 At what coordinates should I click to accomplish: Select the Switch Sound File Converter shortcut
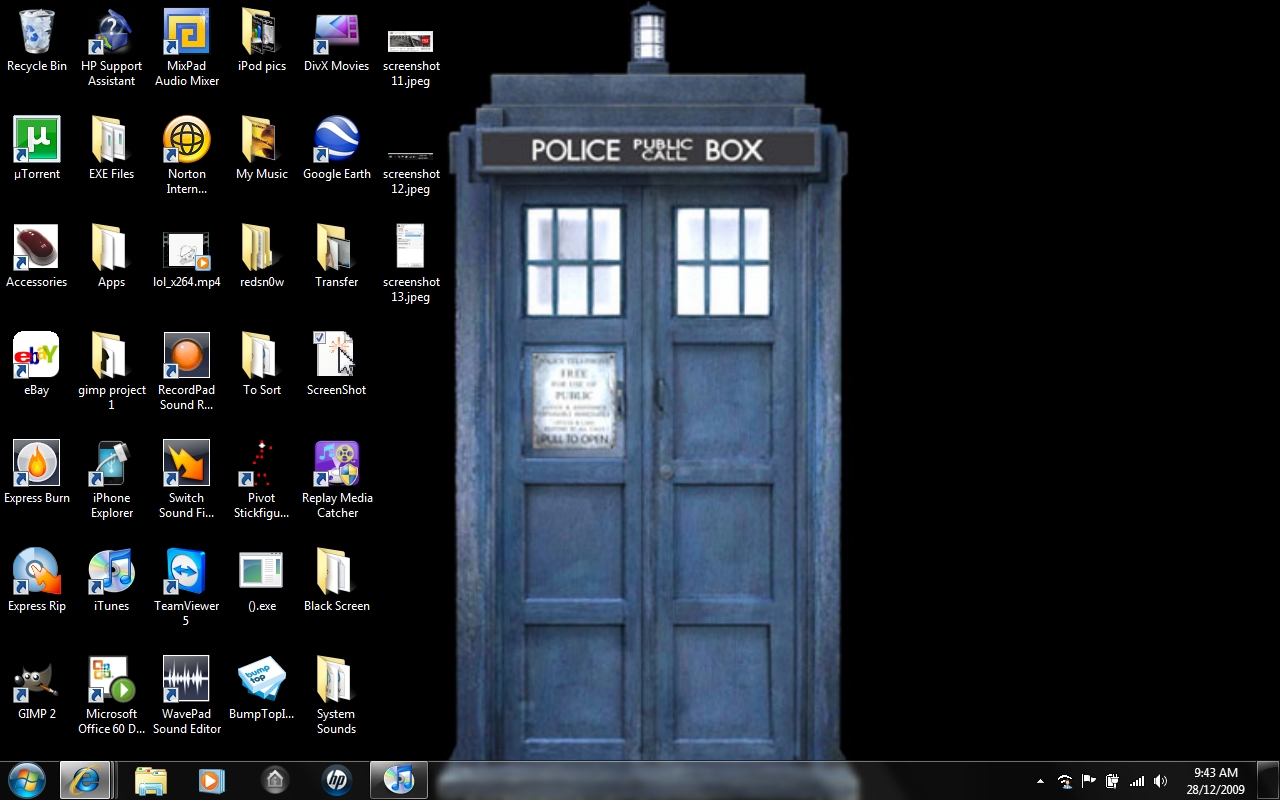click(186, 464)
